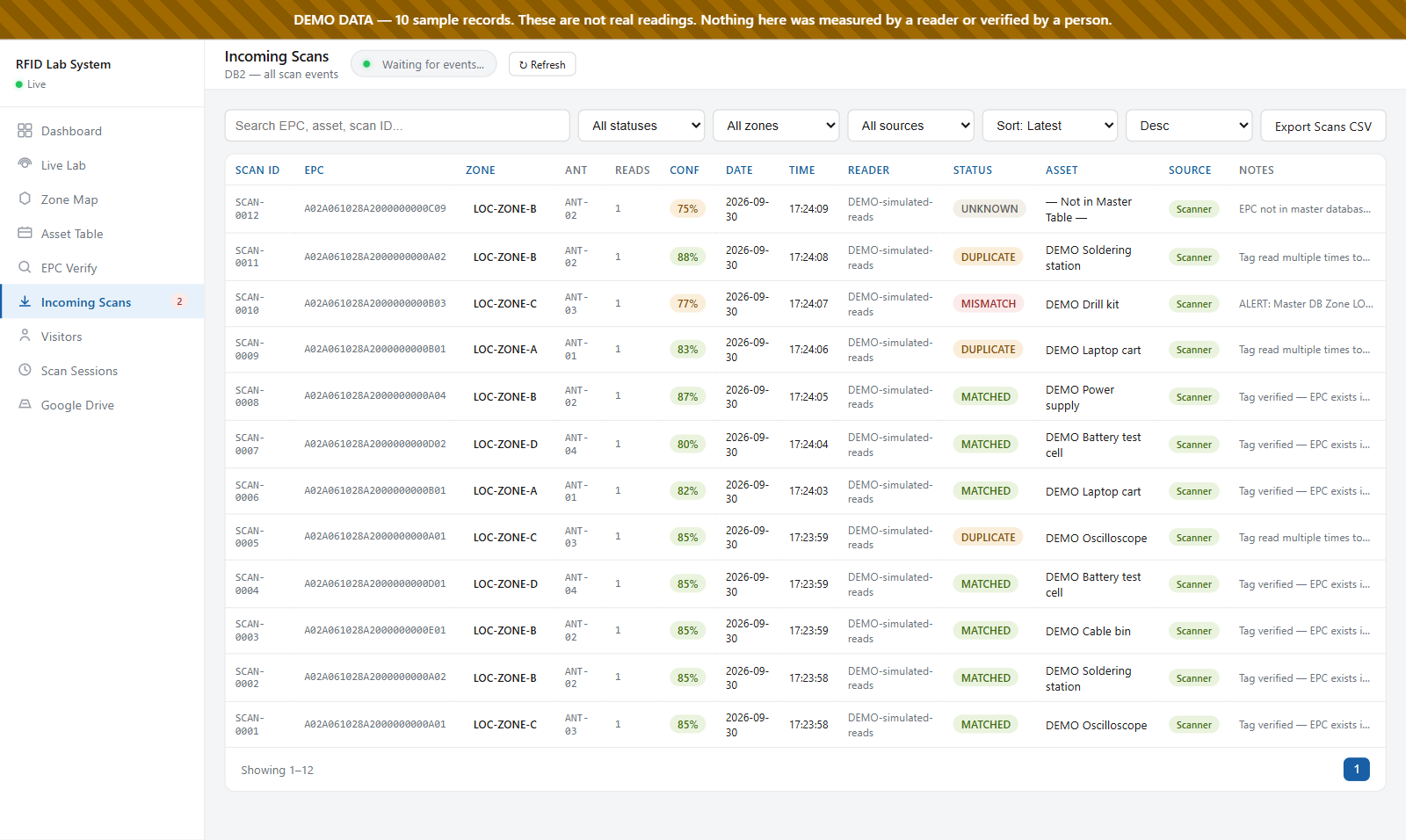
Task: Focus the Search EPC, asset, scan ID field
Action: click(x=397, y=126)
